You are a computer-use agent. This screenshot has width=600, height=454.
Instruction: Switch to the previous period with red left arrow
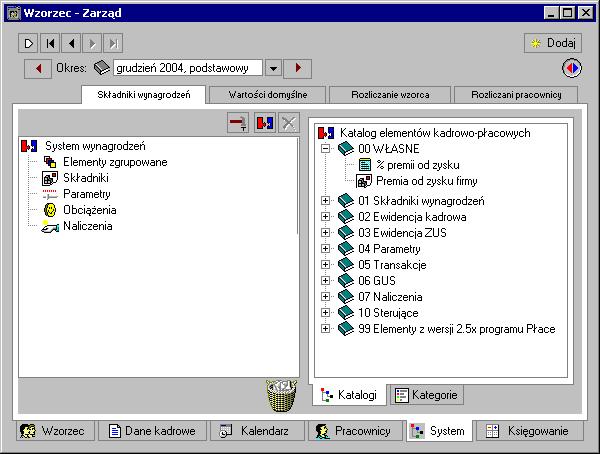click(x=38, y=69)
